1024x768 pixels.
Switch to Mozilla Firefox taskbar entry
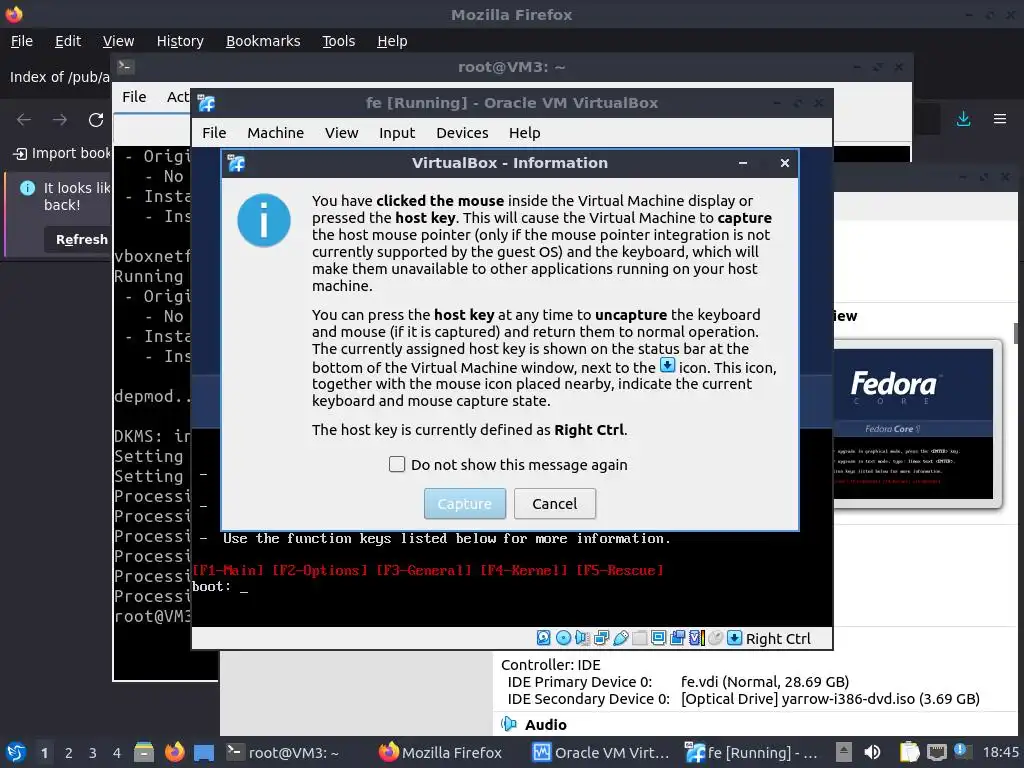coord(440,752)
